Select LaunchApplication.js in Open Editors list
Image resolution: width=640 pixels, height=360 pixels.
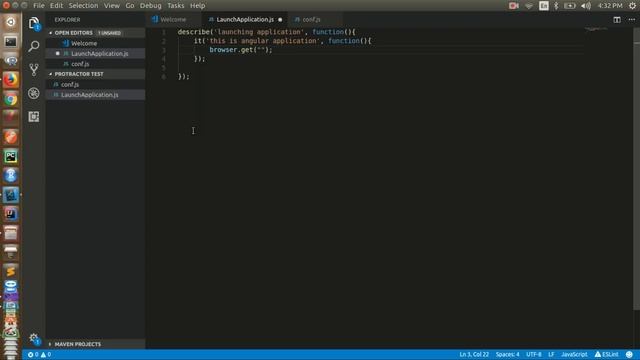[x=100, y=53]
